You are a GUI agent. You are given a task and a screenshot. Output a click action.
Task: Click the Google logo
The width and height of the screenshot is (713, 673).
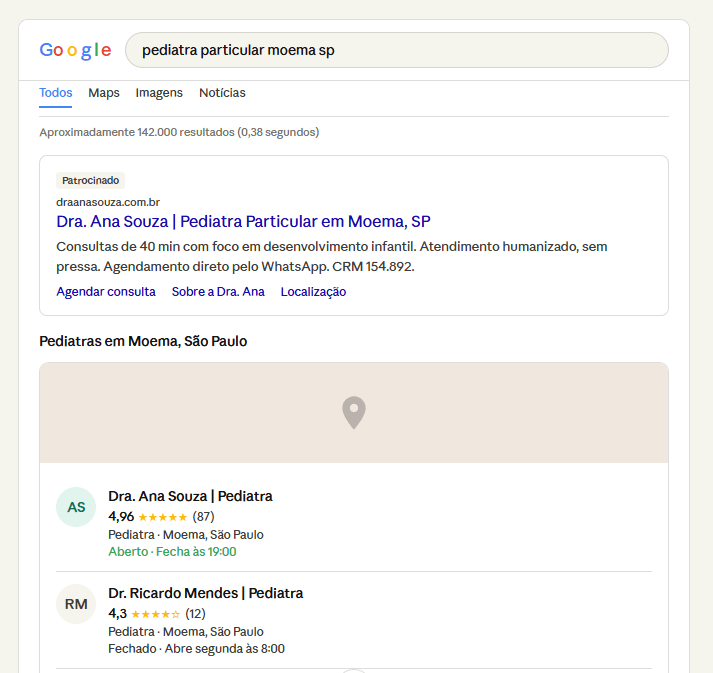(x=75, y=50)
